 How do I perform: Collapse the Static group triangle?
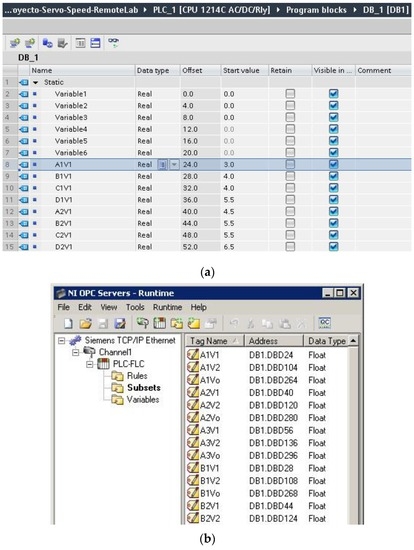point(35,82)
